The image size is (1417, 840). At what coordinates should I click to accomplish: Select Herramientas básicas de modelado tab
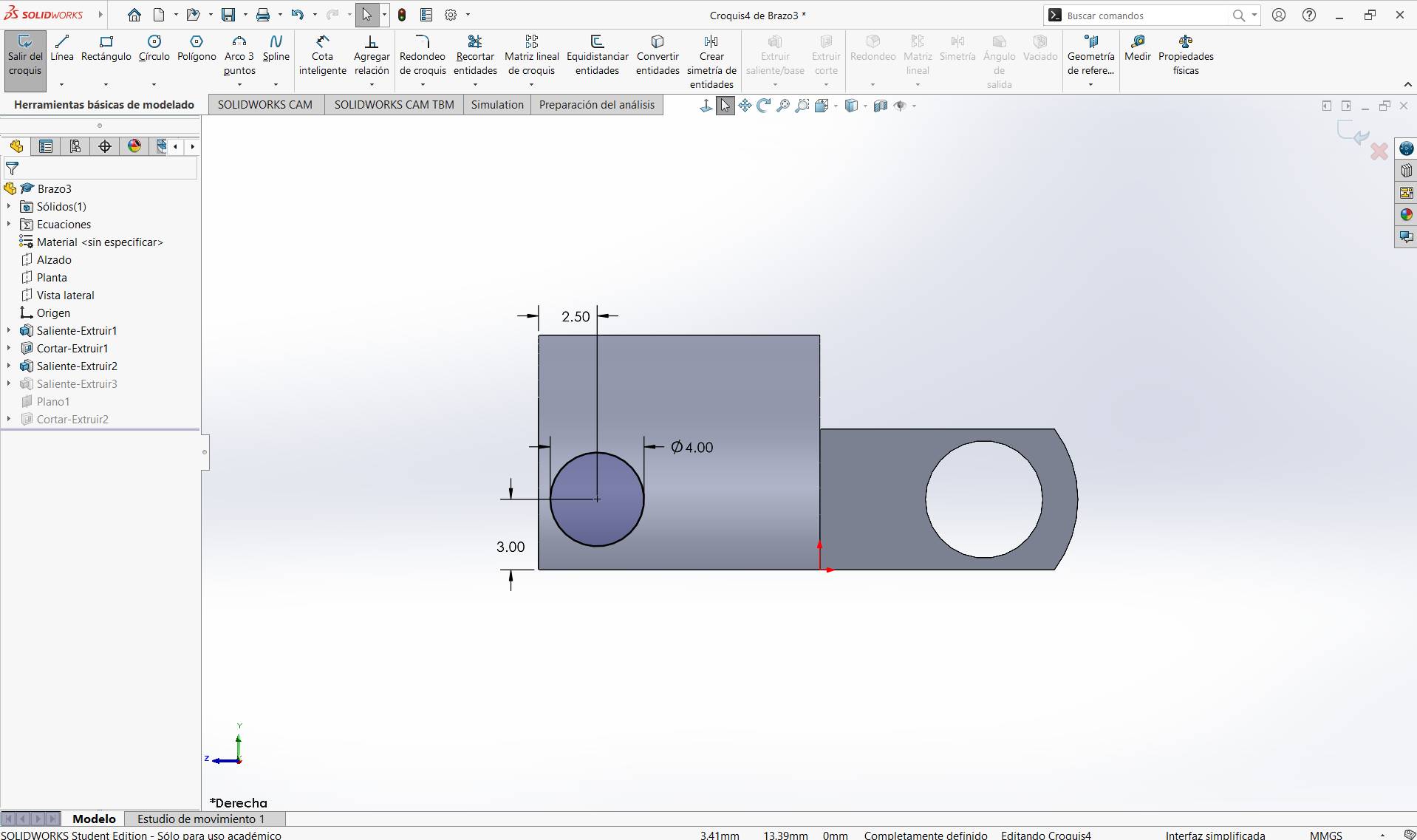[x=104, y=105]
